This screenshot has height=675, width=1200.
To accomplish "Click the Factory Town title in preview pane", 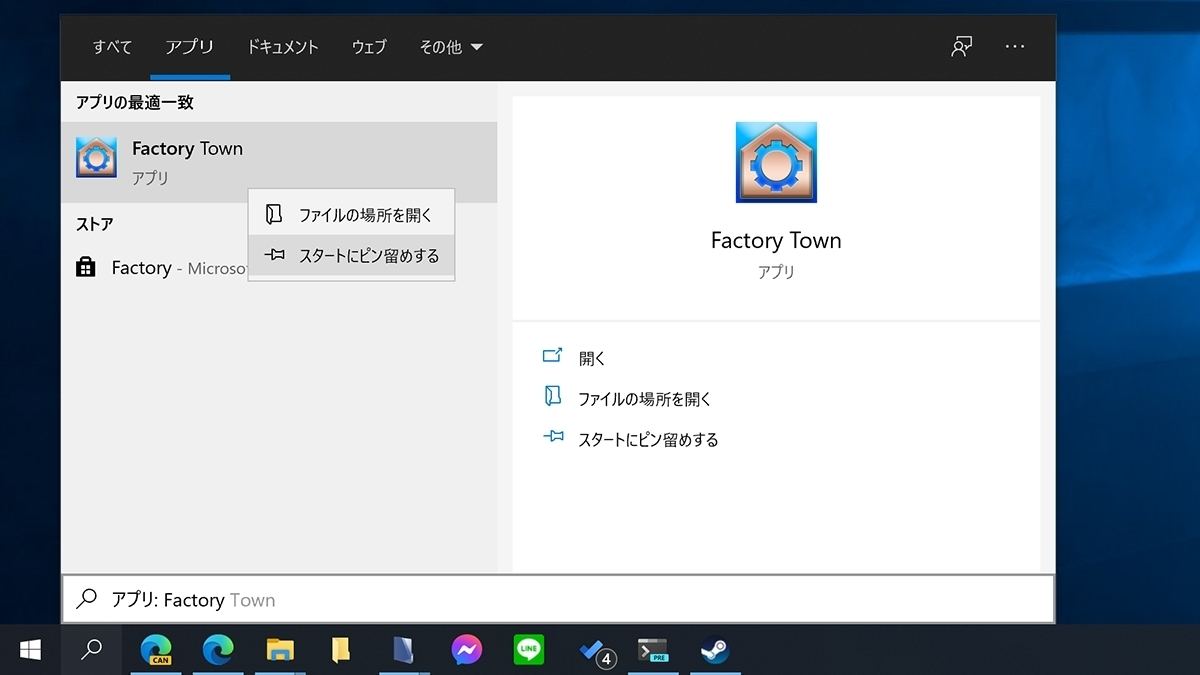I will coord(776,240).
